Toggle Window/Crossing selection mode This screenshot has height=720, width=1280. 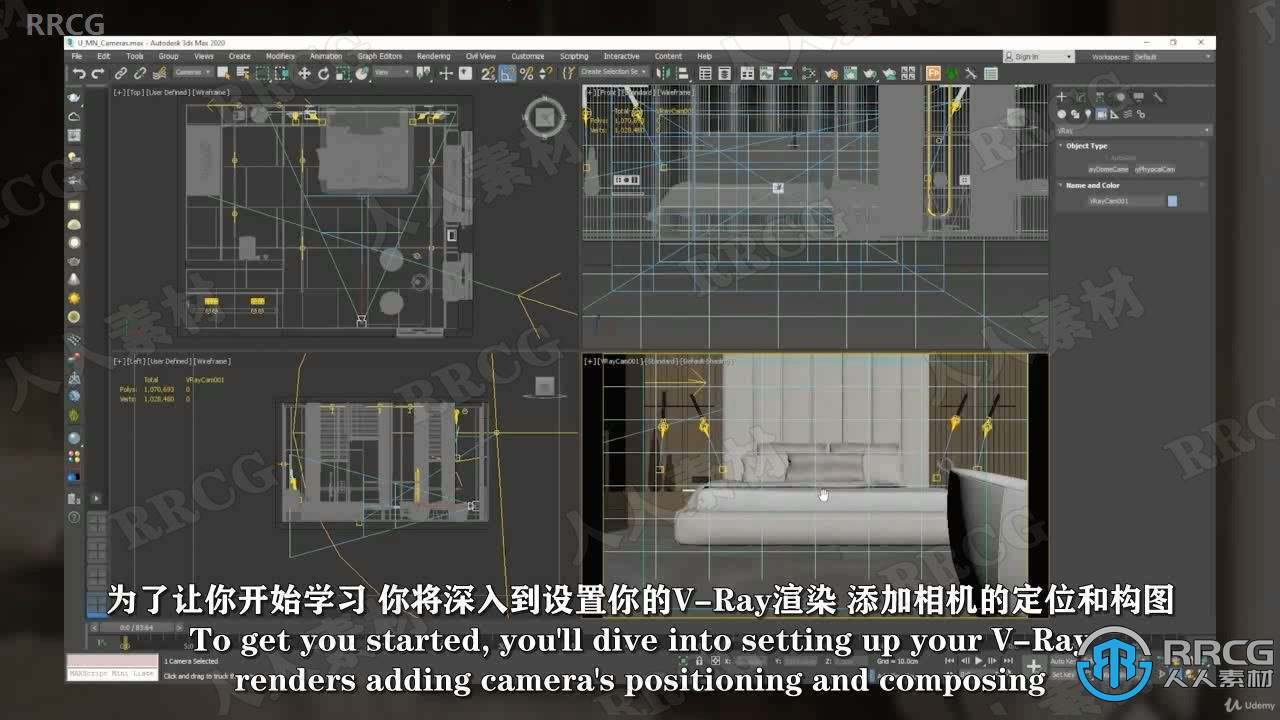281,73
